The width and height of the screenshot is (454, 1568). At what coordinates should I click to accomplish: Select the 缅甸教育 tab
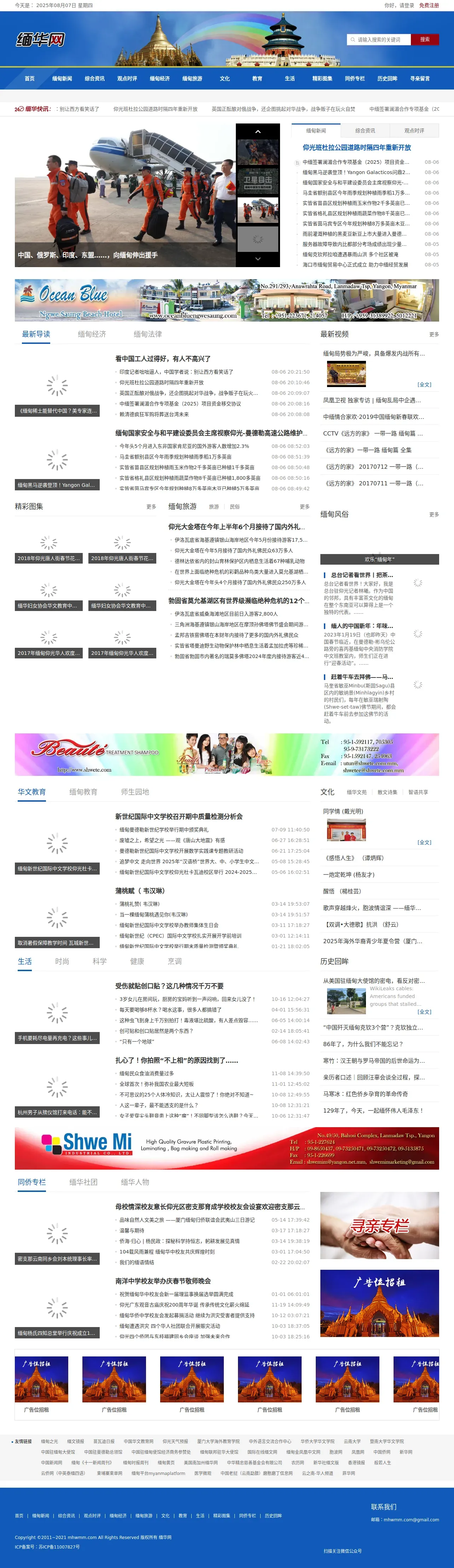(83, 792)
